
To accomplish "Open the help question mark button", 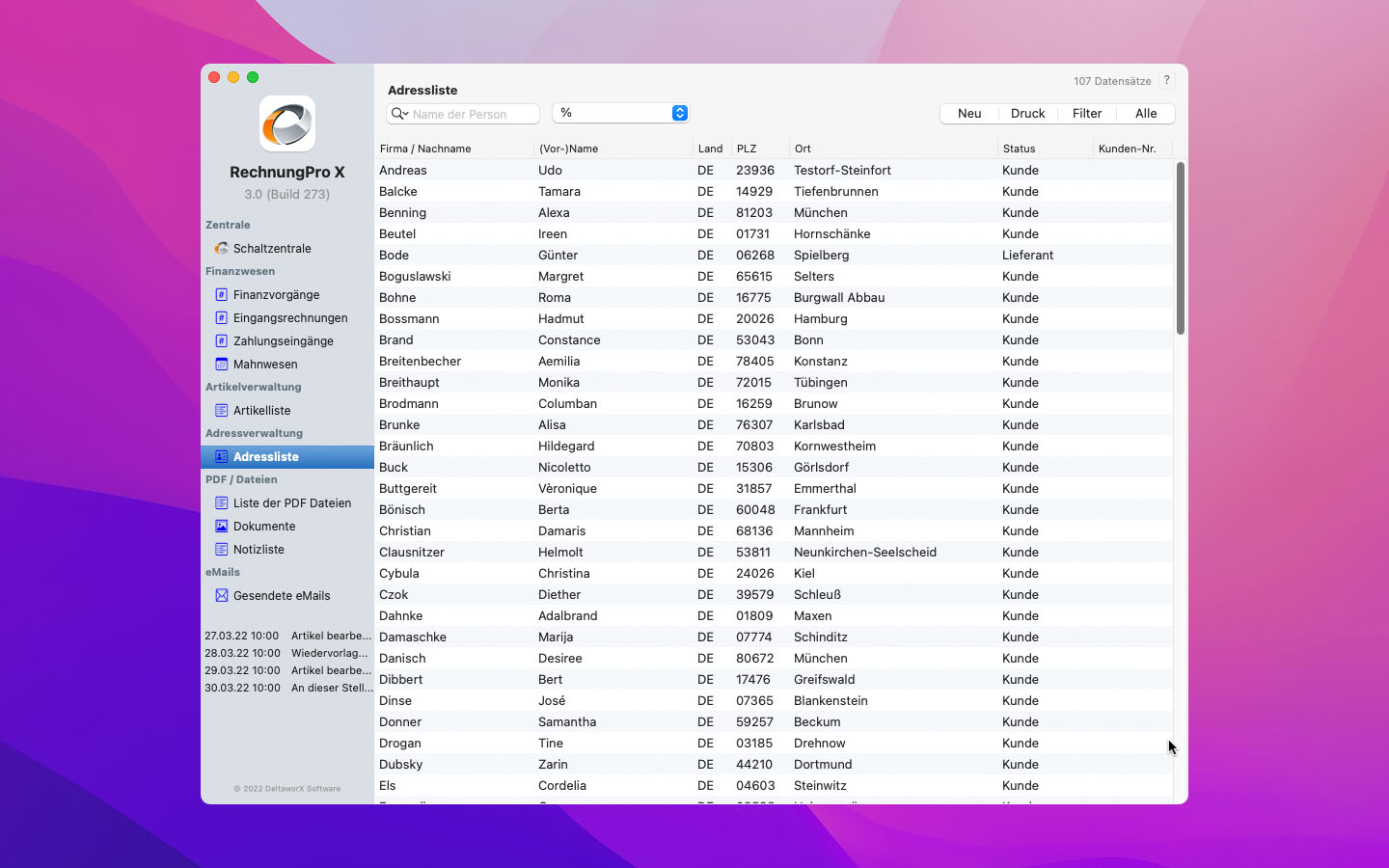I will (1166, 81).
